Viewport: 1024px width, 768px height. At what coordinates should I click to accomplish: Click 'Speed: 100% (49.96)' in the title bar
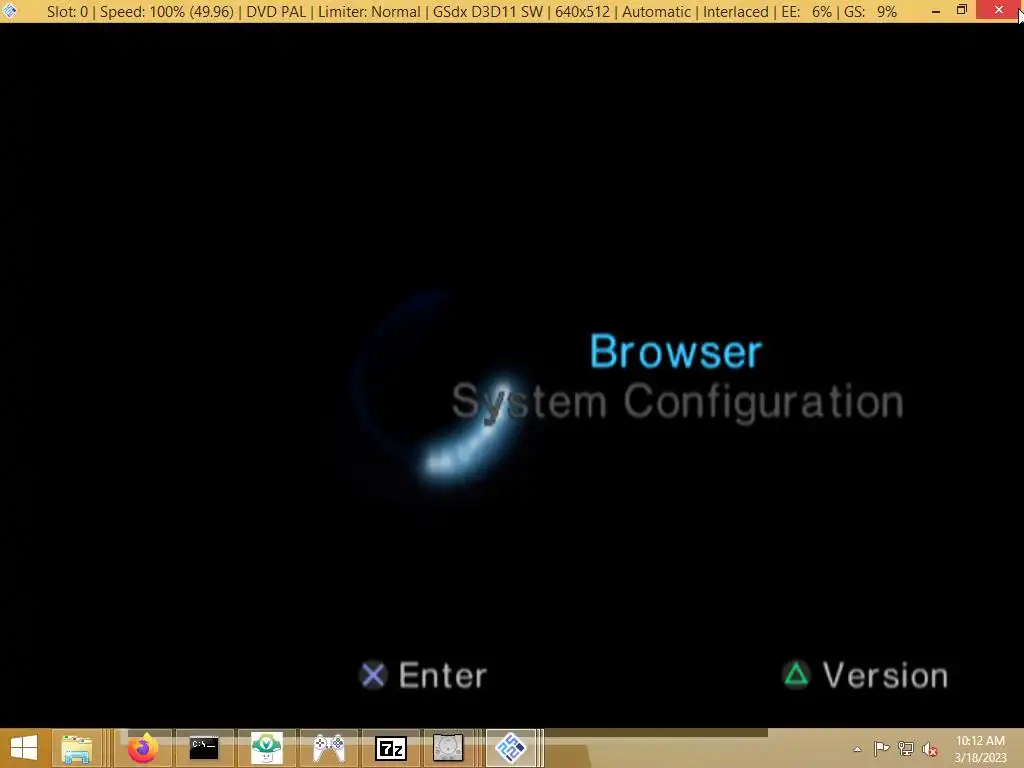click(167, 12)
